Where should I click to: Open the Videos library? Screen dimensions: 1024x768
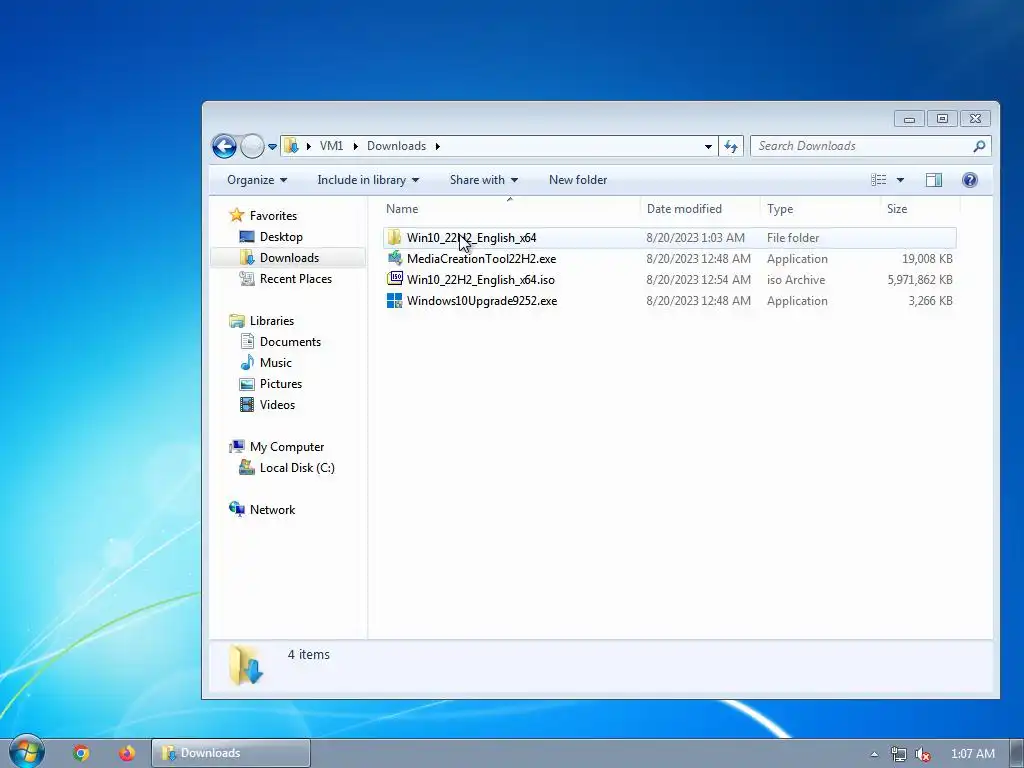277,404
